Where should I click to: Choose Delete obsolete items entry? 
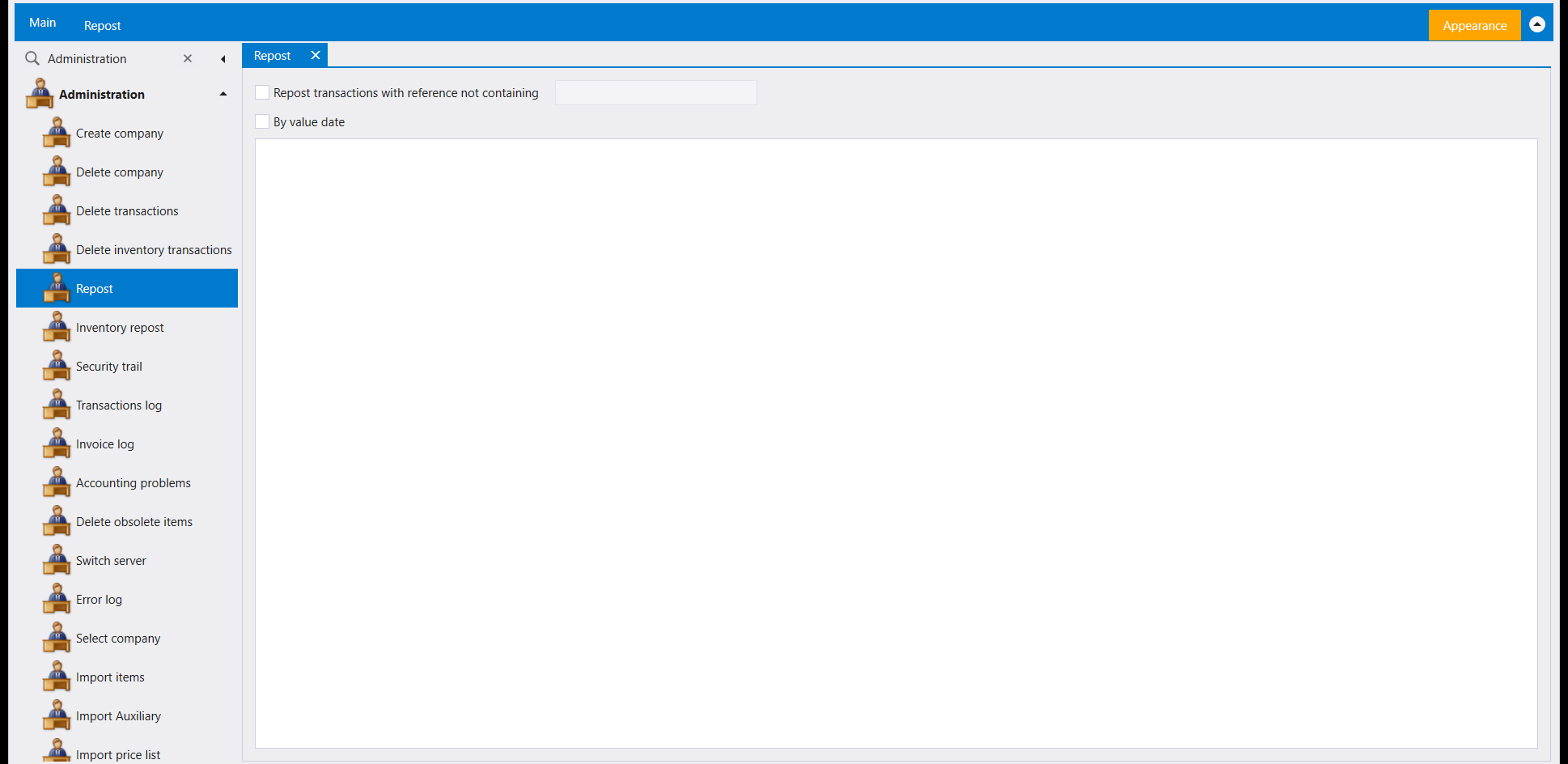(127, 521)
